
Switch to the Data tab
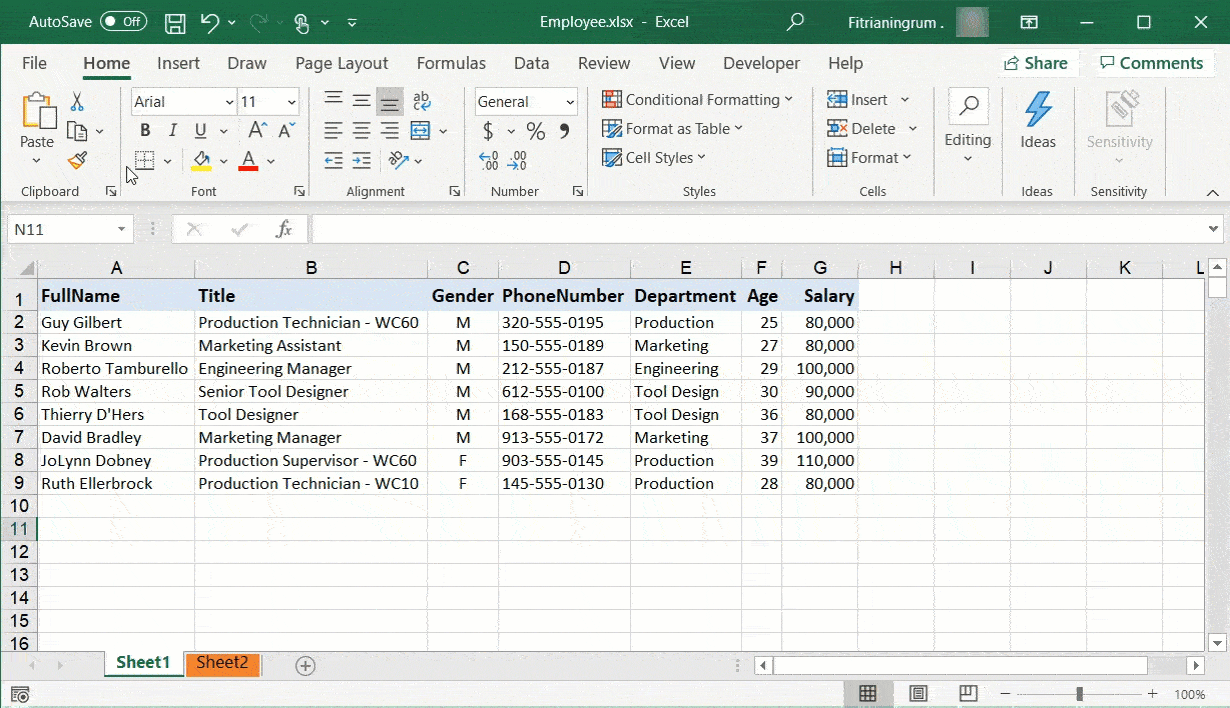[x=531, y=63]
